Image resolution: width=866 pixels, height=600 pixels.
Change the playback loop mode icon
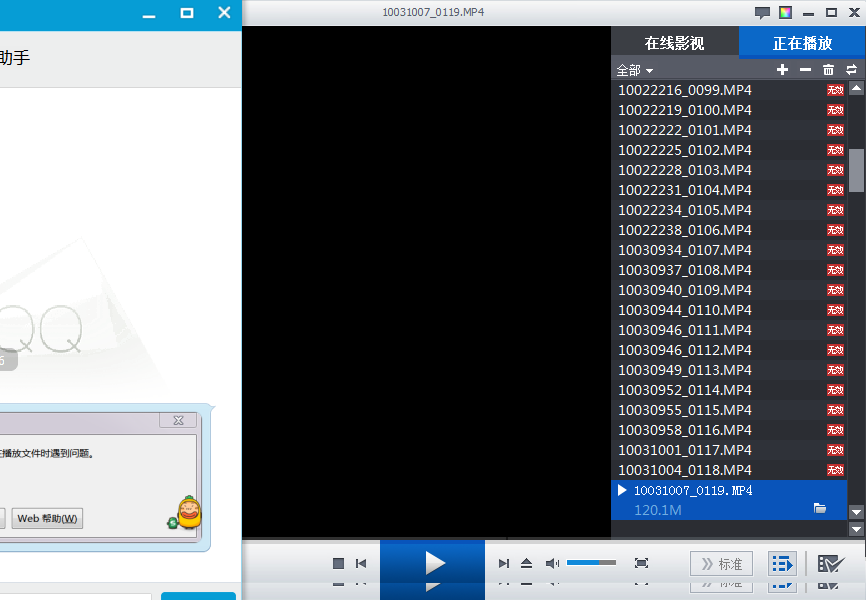pos(851,70)
